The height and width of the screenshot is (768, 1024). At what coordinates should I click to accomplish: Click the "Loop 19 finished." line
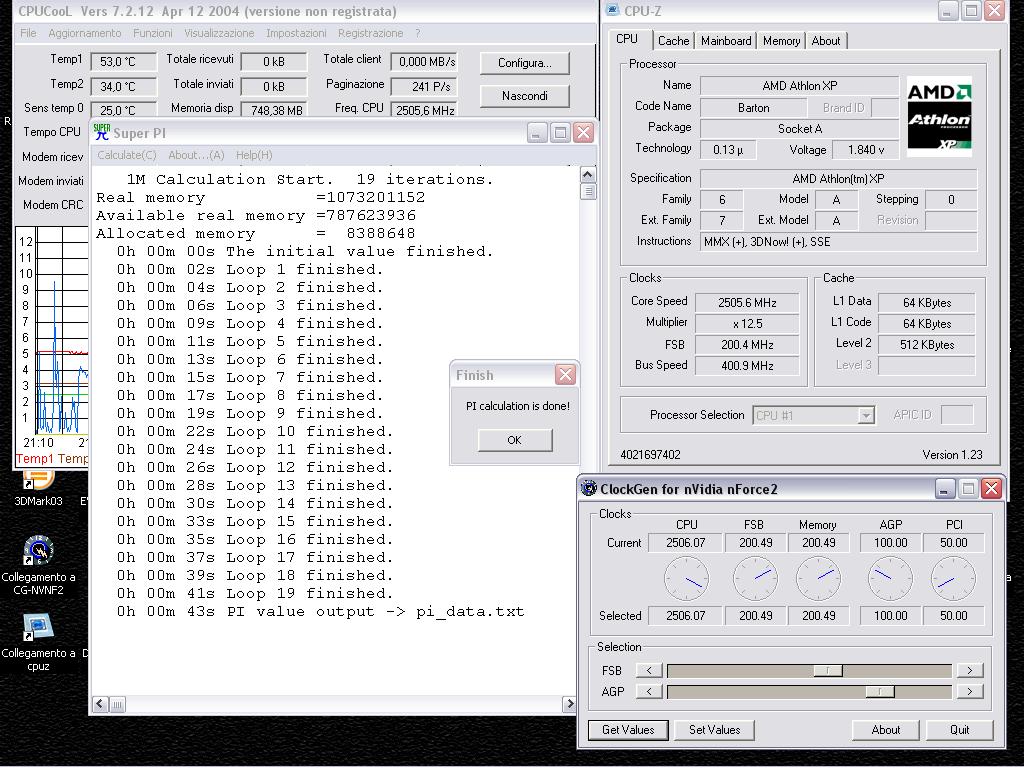click(x=255, y=593)
